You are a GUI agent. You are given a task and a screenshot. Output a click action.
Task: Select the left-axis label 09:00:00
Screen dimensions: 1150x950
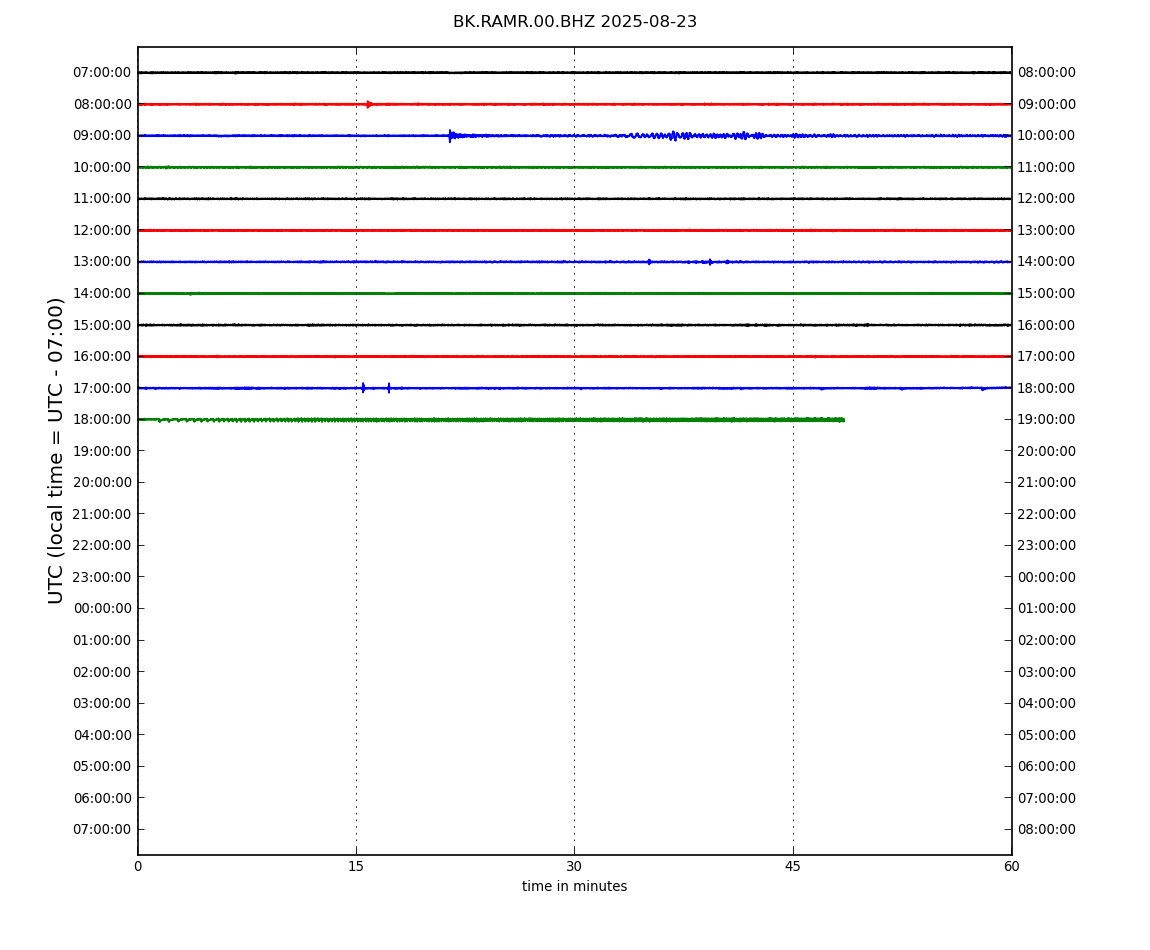103,136
